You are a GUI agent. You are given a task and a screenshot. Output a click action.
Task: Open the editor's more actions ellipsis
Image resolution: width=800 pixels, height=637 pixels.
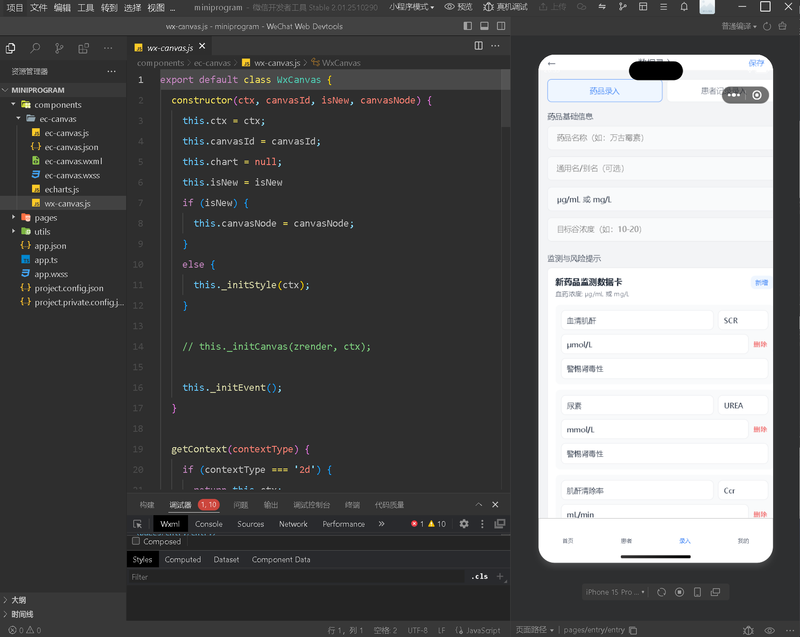click(x=495, y=46)
